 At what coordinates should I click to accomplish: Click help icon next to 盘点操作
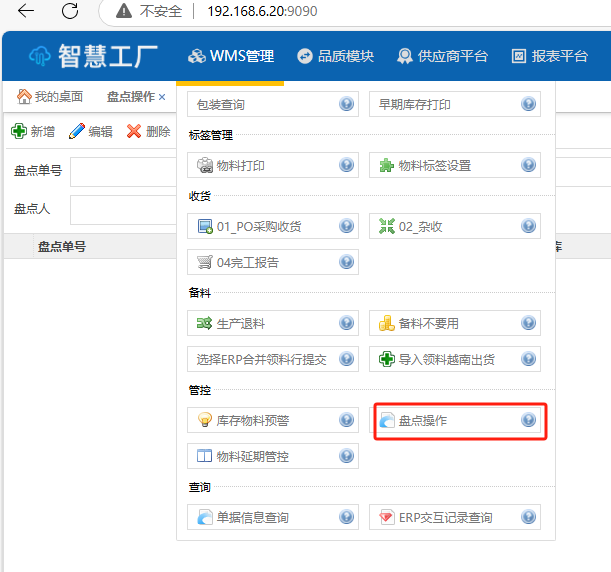(529, 421)
